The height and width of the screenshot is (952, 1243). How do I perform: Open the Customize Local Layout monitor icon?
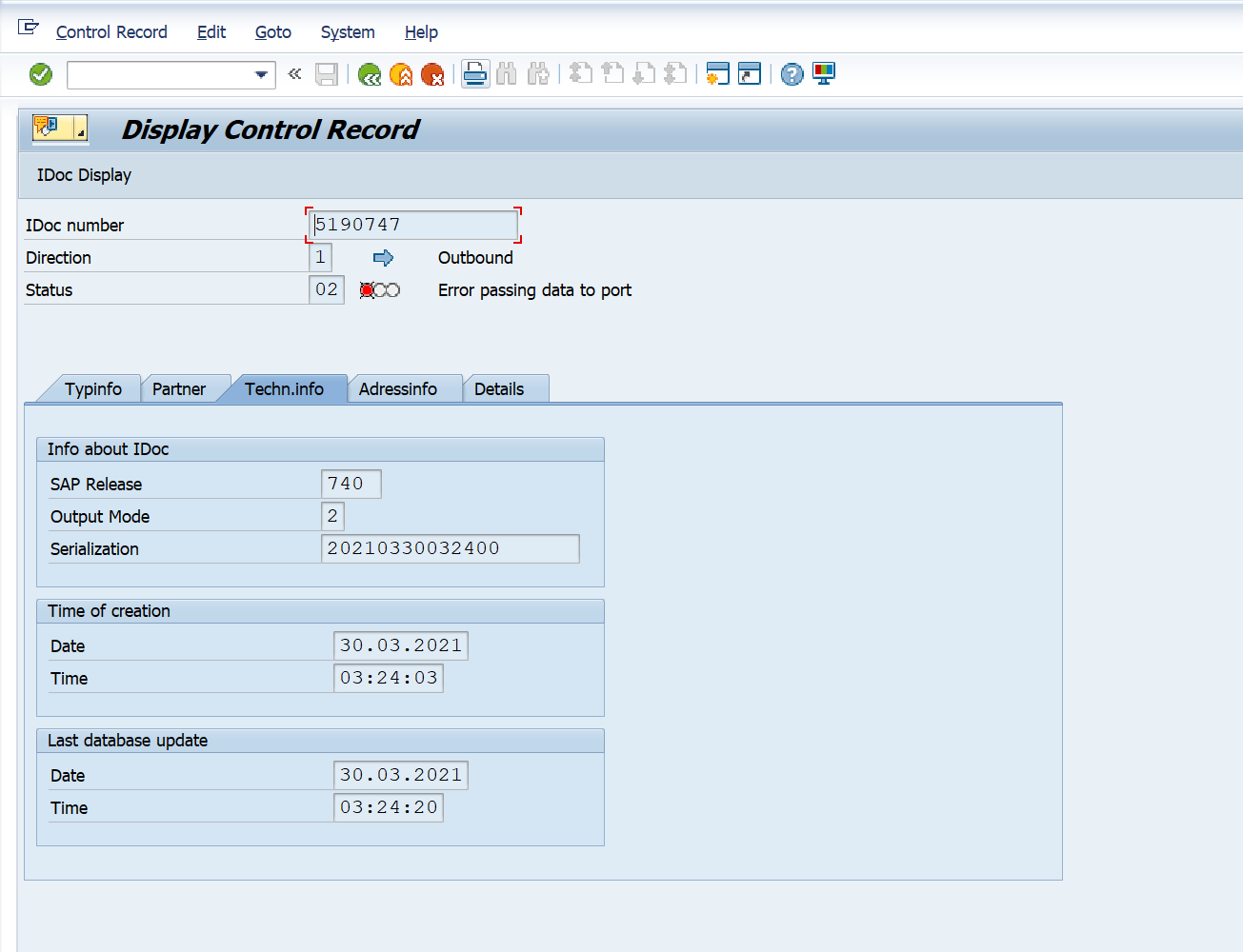pos(824,74)
